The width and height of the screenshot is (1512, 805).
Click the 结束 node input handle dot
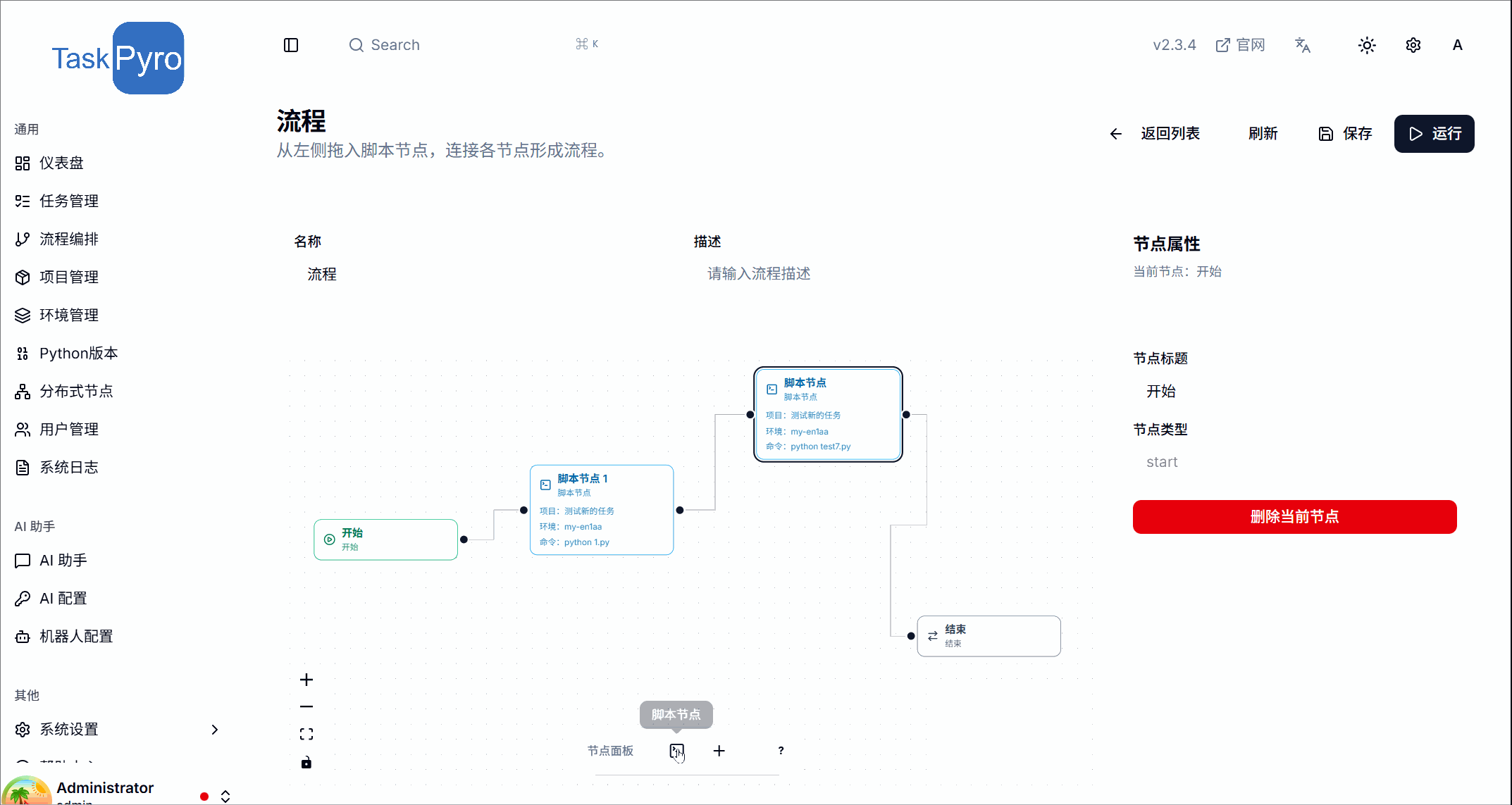point(911,636)
